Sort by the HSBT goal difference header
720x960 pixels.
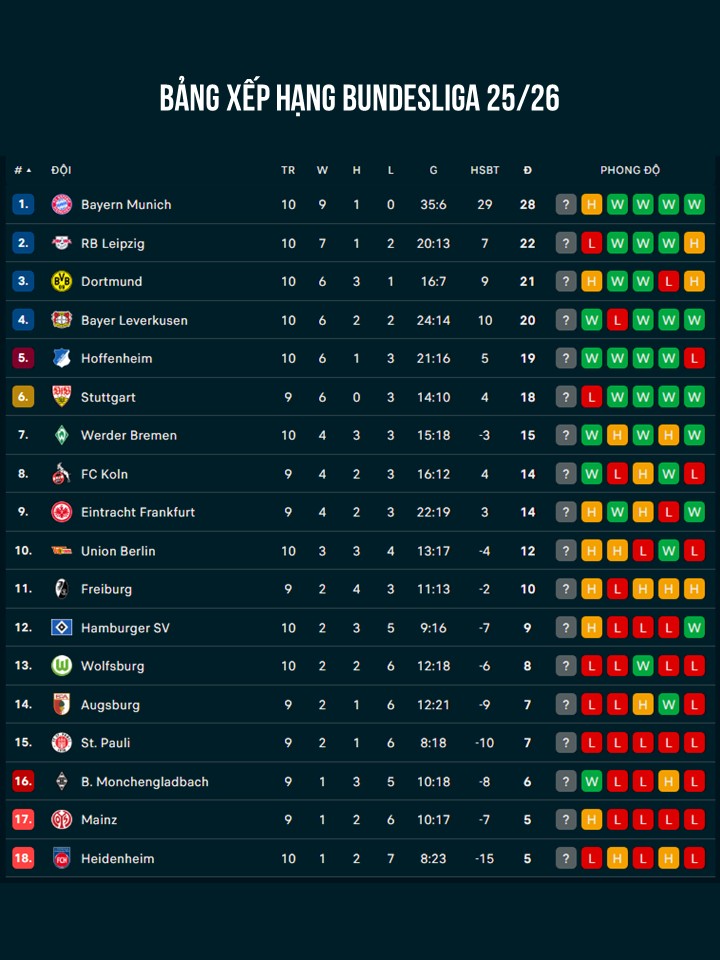485,170
